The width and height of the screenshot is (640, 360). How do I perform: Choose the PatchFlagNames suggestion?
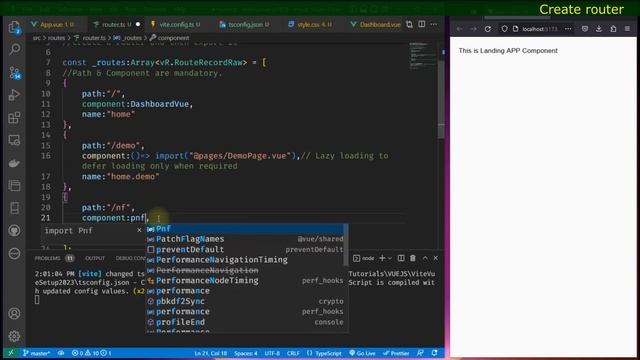pyautogui.click(x=246, y=239)
